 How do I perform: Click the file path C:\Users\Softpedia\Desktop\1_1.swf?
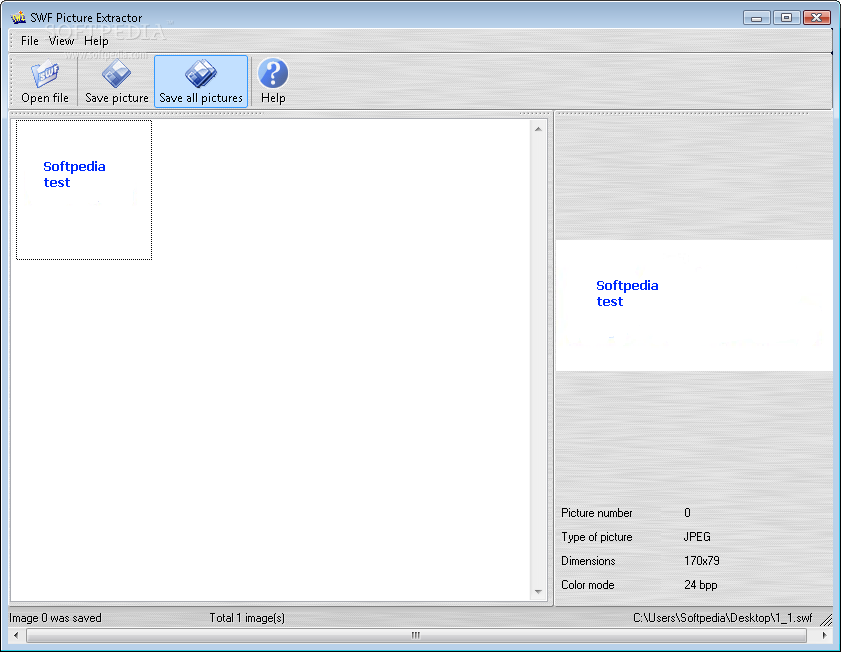click(x=722, y=618)
